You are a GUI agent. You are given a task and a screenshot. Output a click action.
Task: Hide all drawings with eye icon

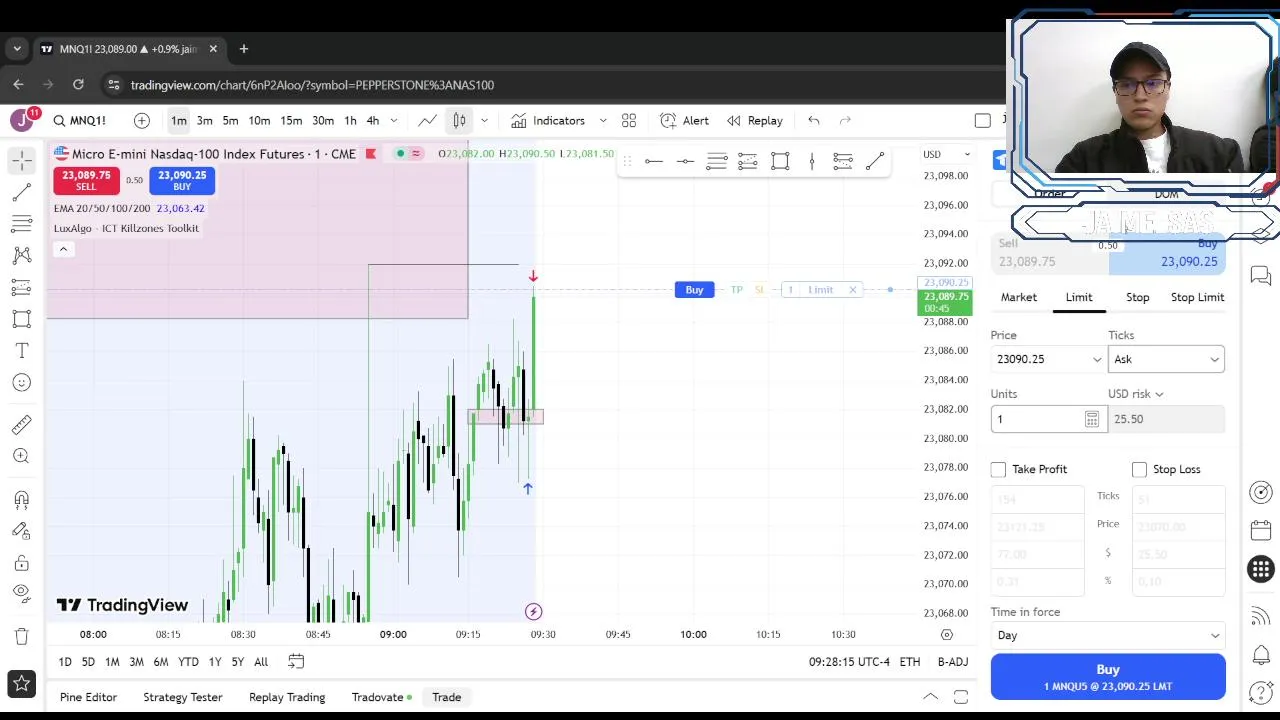22,593
